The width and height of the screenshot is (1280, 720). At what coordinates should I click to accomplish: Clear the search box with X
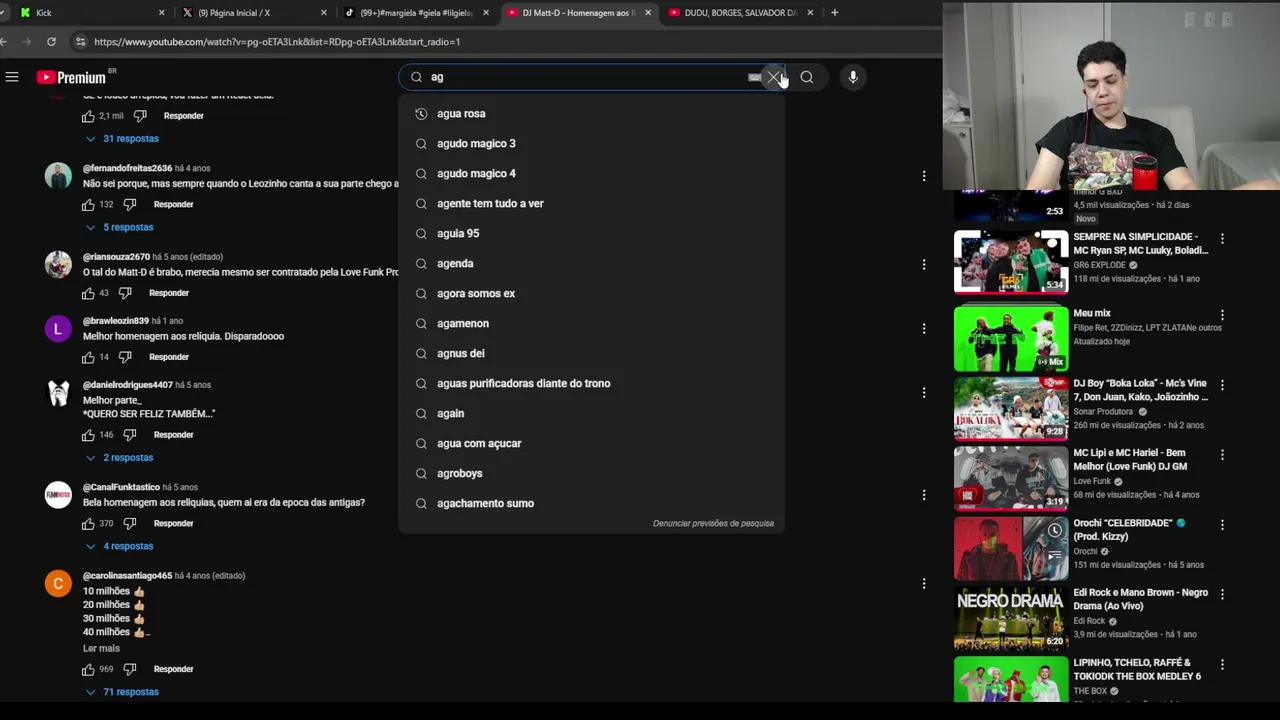[x=774, y=77]
